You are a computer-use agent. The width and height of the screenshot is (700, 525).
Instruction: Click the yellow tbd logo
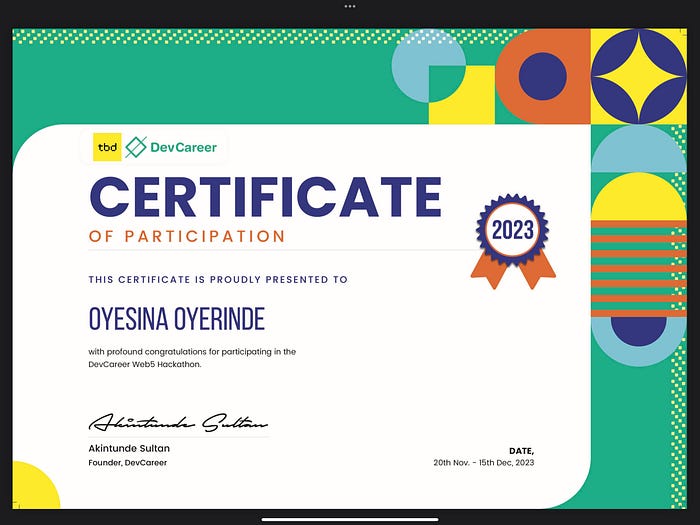(x=107, y=147)
